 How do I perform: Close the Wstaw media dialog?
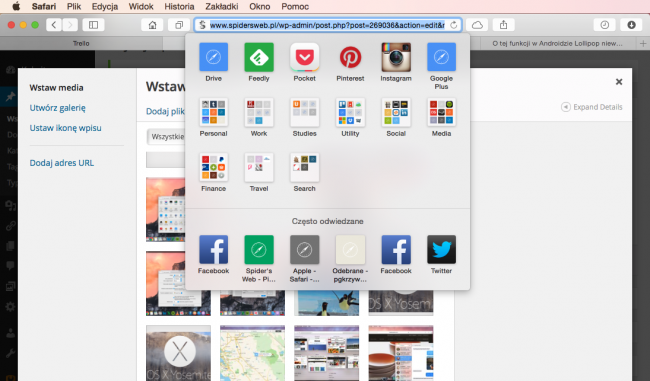coord(619,82)
